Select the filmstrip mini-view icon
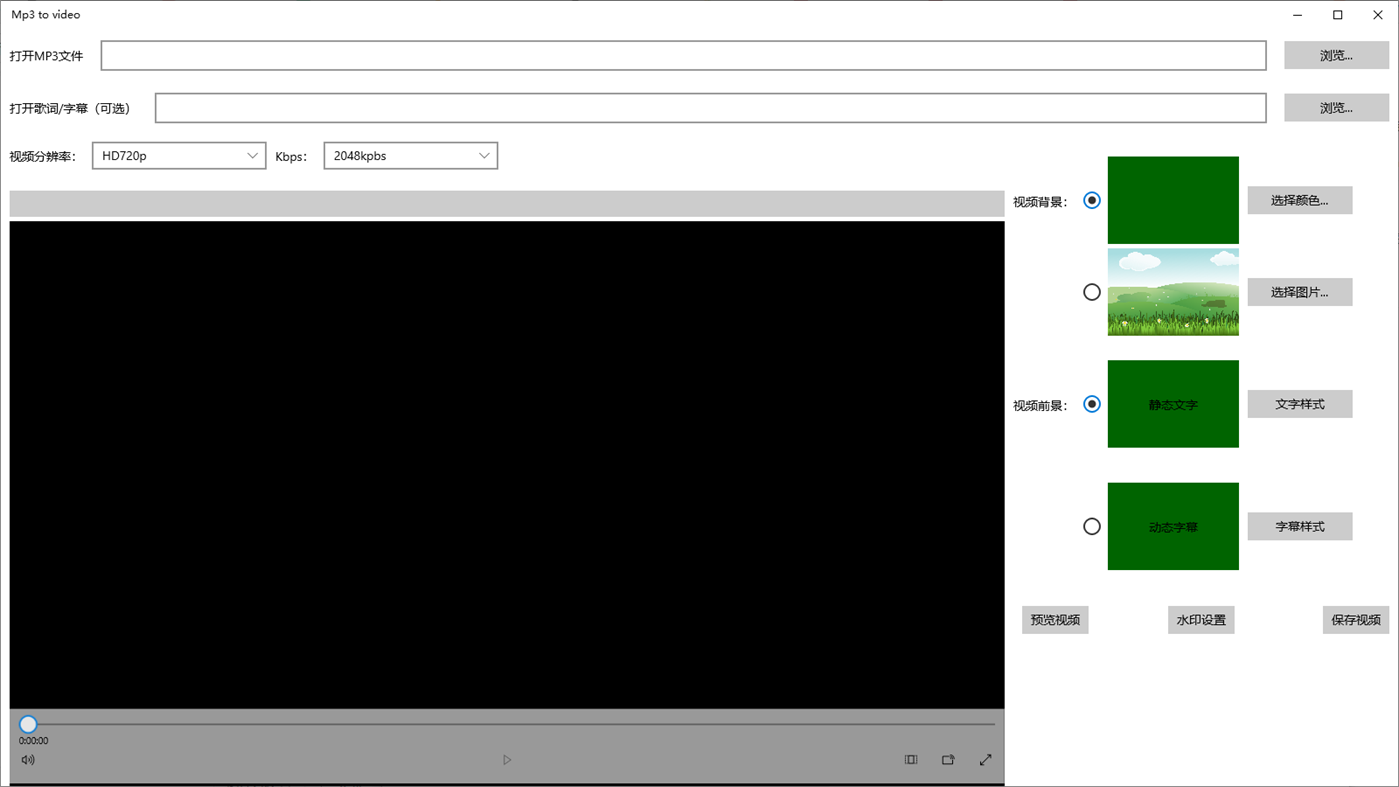 point(910,759)
